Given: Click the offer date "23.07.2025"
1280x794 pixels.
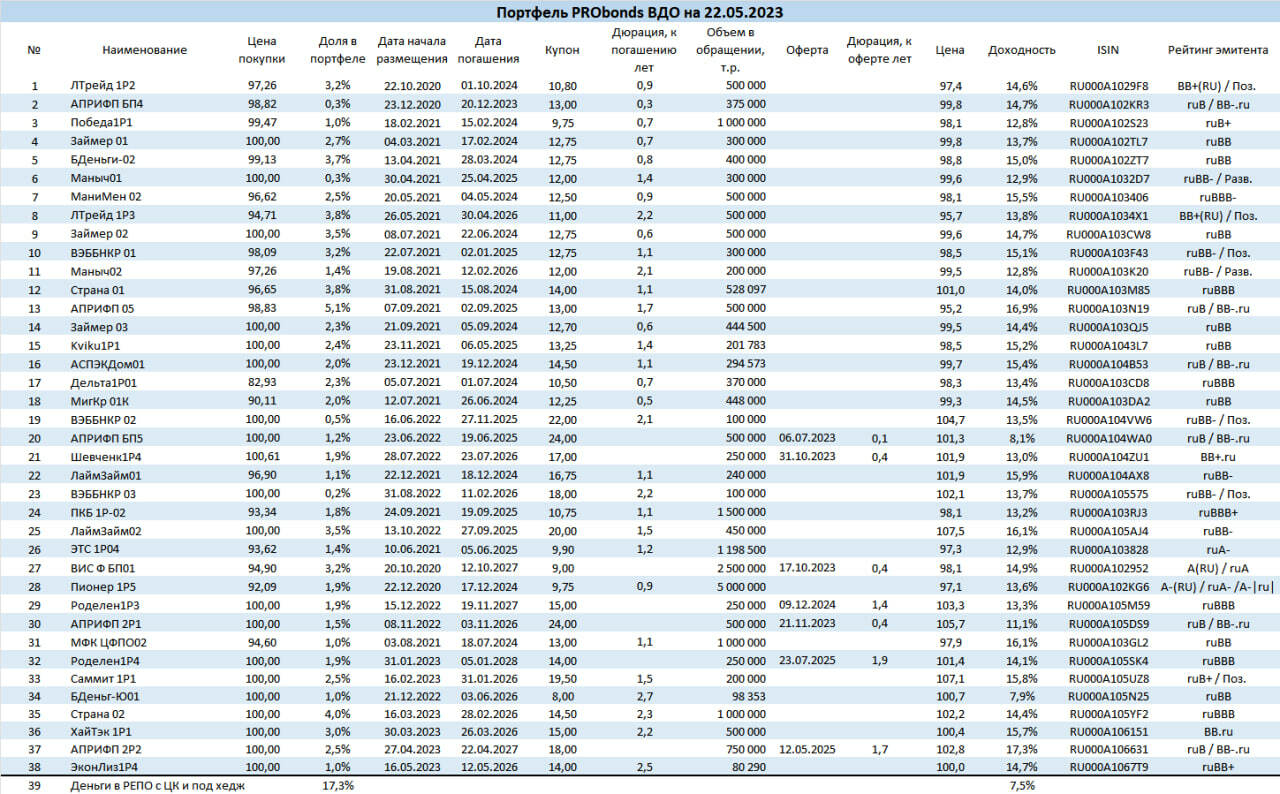Looking at the screenshot, I should pyautogui.click(x=807, y=660).
